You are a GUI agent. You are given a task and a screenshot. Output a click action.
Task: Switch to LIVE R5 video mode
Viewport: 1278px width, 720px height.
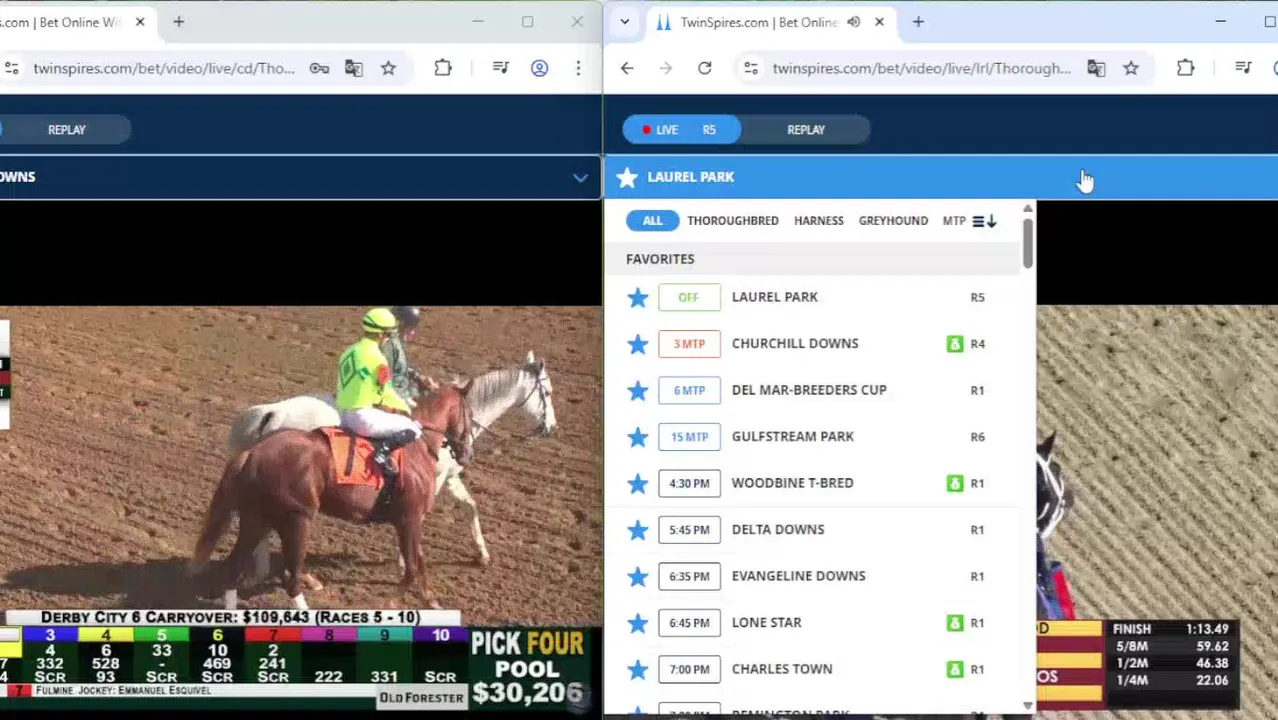pos(681,130)
